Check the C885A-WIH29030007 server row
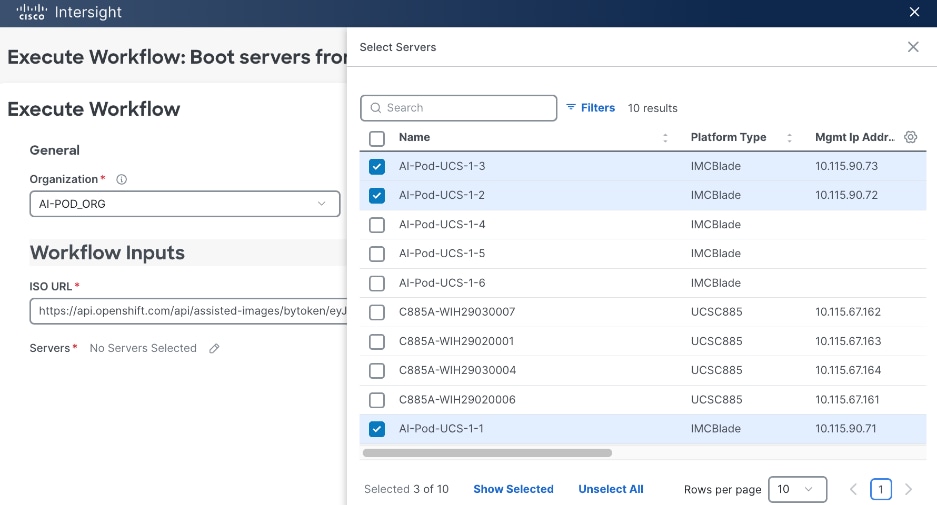 click(377, 313)
